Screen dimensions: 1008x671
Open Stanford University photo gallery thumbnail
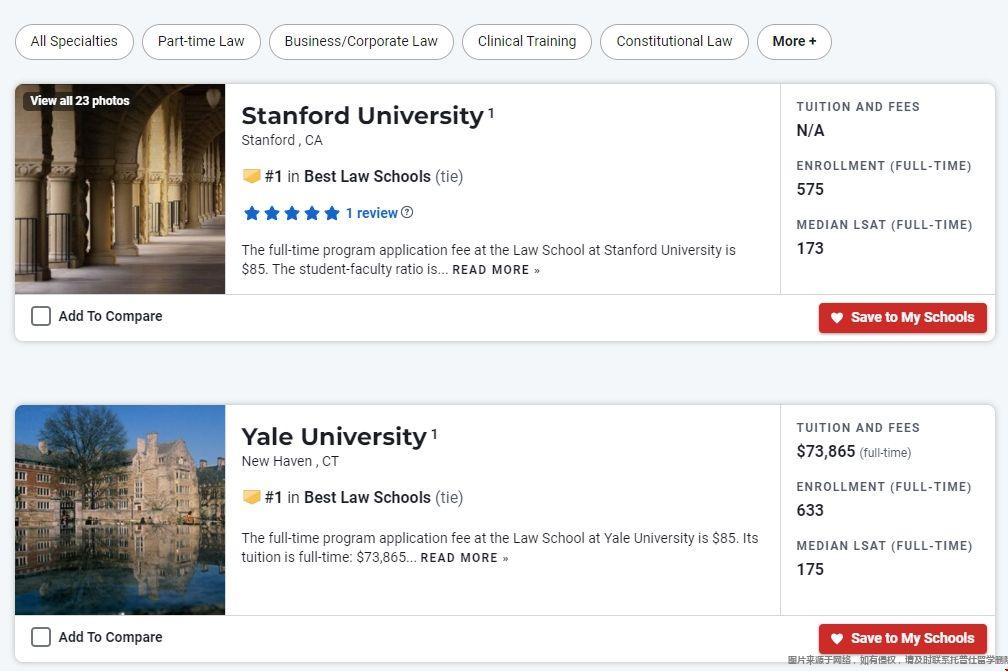pos(120,189)
